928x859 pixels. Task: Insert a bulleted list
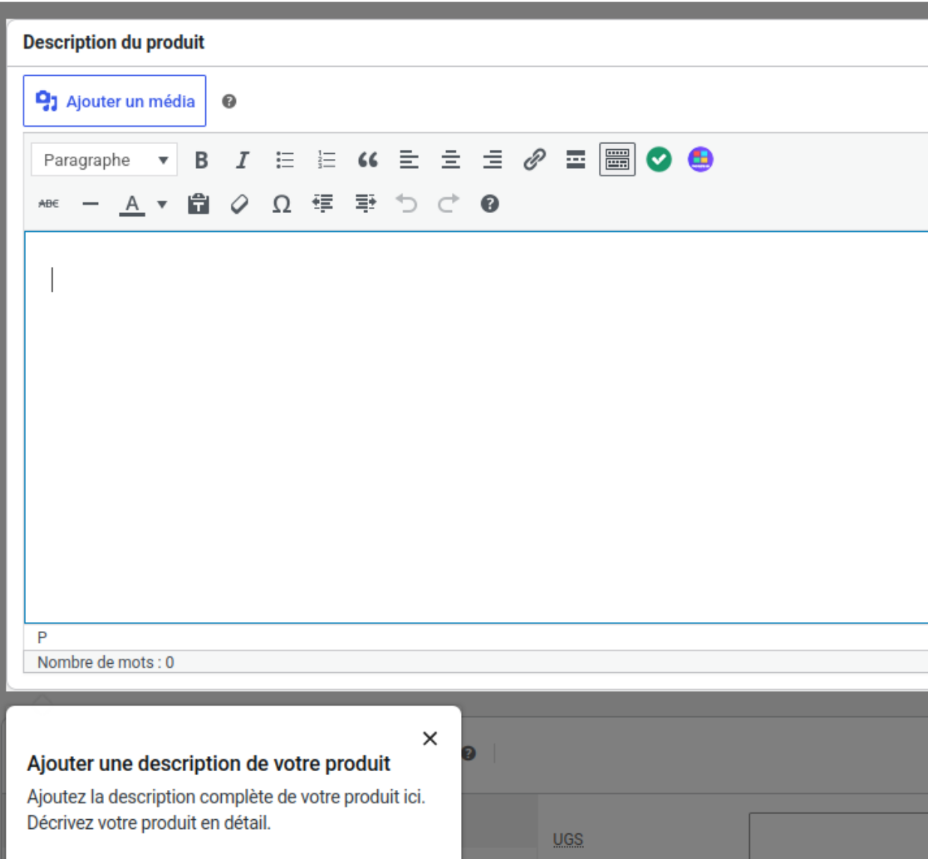coord(285,160)
